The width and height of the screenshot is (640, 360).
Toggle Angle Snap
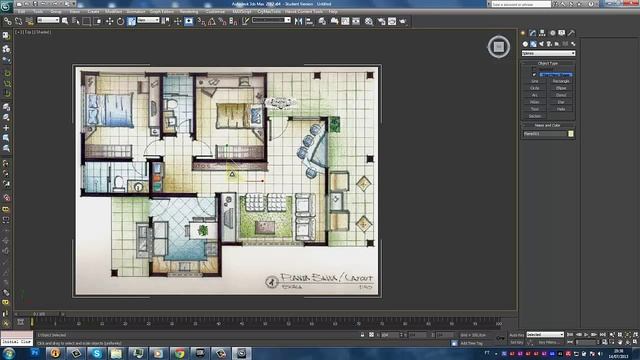[x=212, y=21]
